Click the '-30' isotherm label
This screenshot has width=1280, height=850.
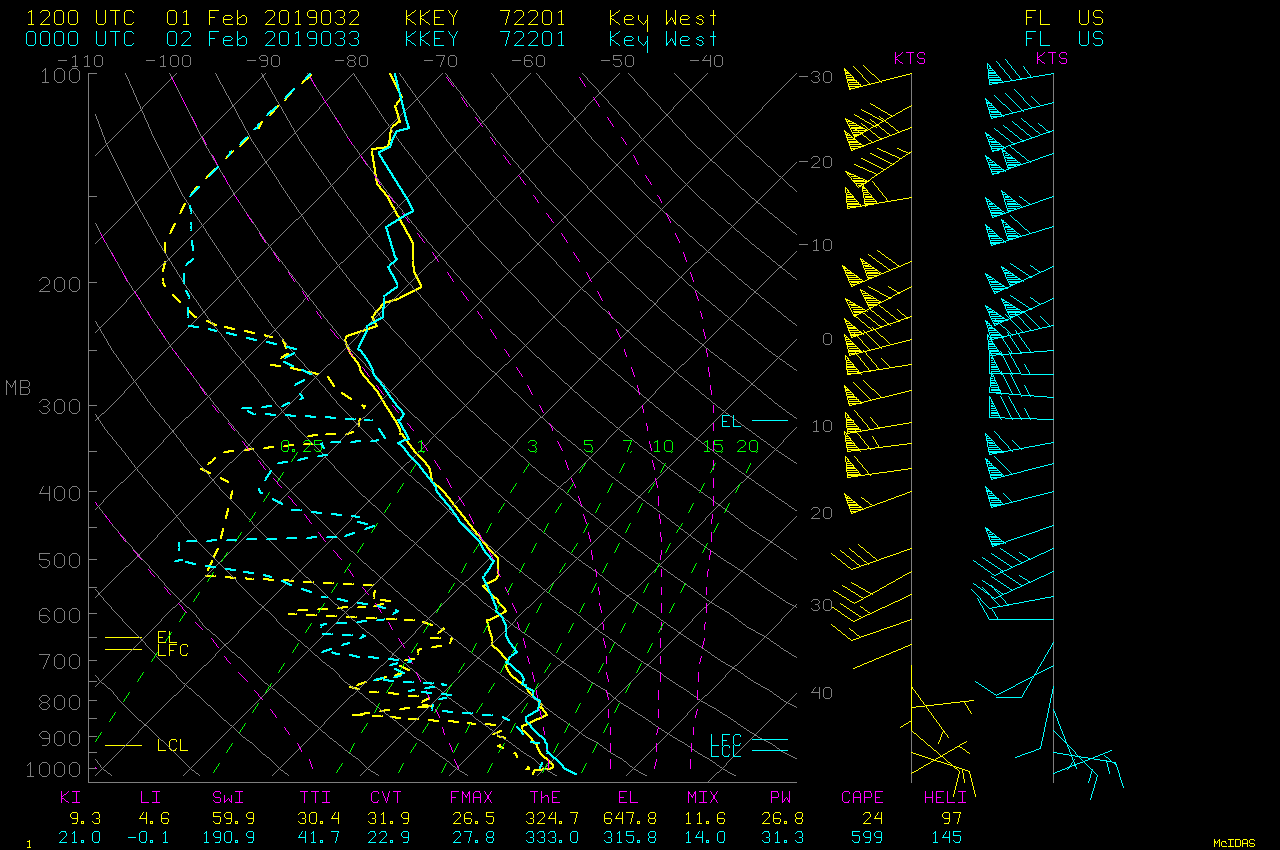coord(817,77)
